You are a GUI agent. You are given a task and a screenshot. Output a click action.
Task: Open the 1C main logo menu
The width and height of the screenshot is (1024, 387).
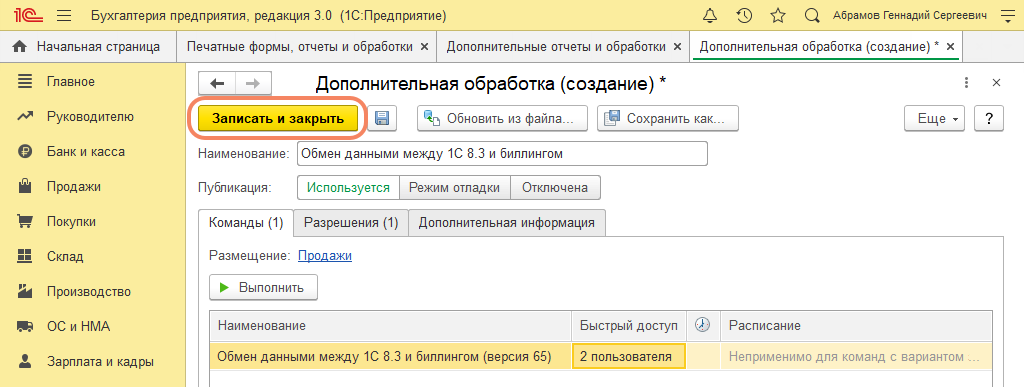[x=29, y=15]
